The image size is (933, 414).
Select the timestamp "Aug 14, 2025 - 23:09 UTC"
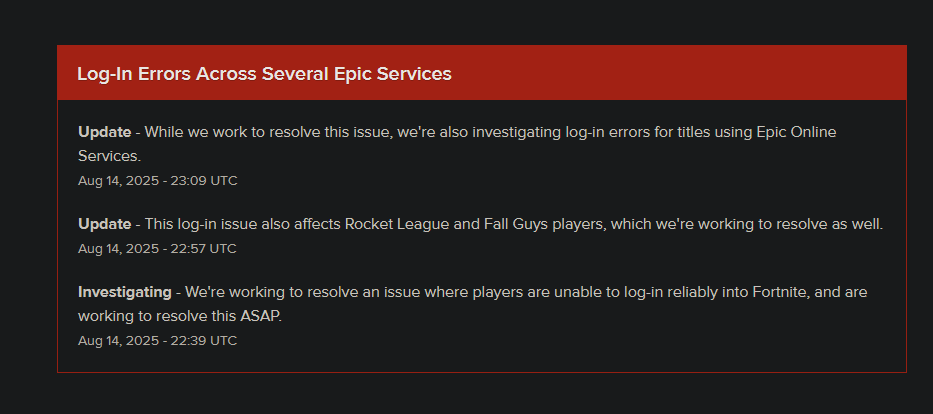[x=157, y=181]
